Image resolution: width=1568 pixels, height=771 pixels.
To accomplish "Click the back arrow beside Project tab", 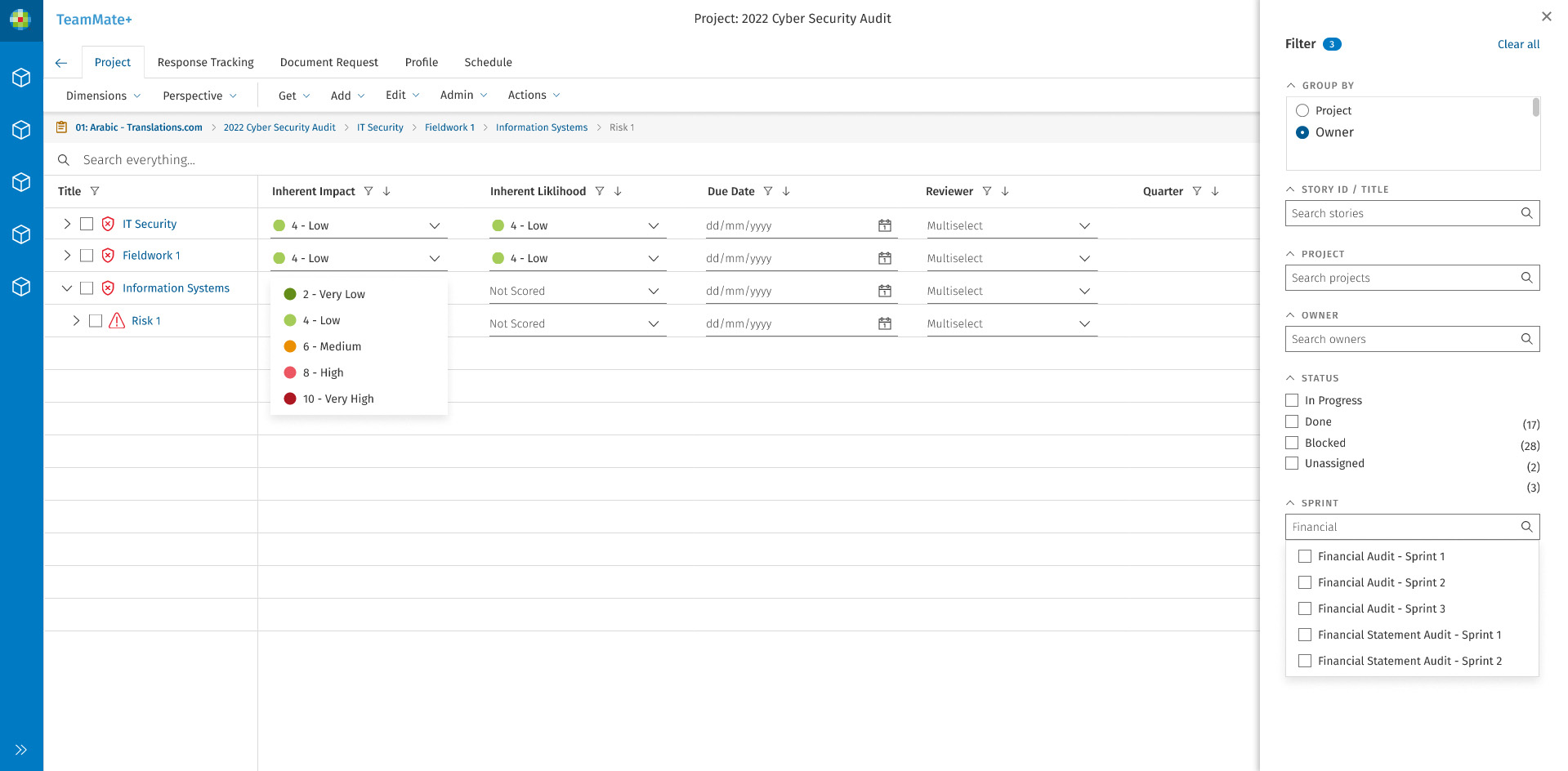I will (x=61, y=63).
